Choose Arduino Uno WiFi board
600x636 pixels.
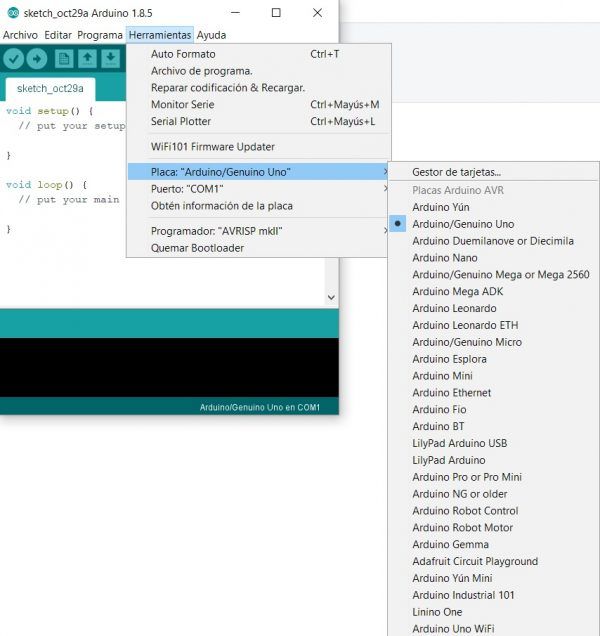point(494,629)
